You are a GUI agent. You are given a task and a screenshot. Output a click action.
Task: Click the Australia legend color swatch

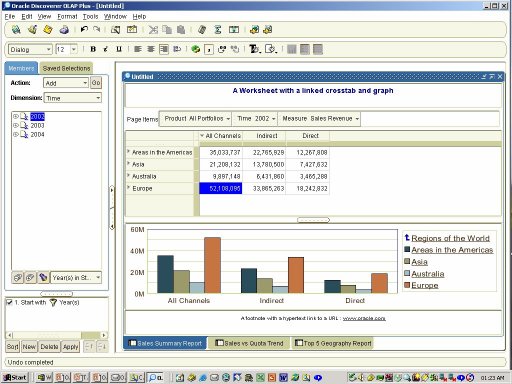point(407,273)
